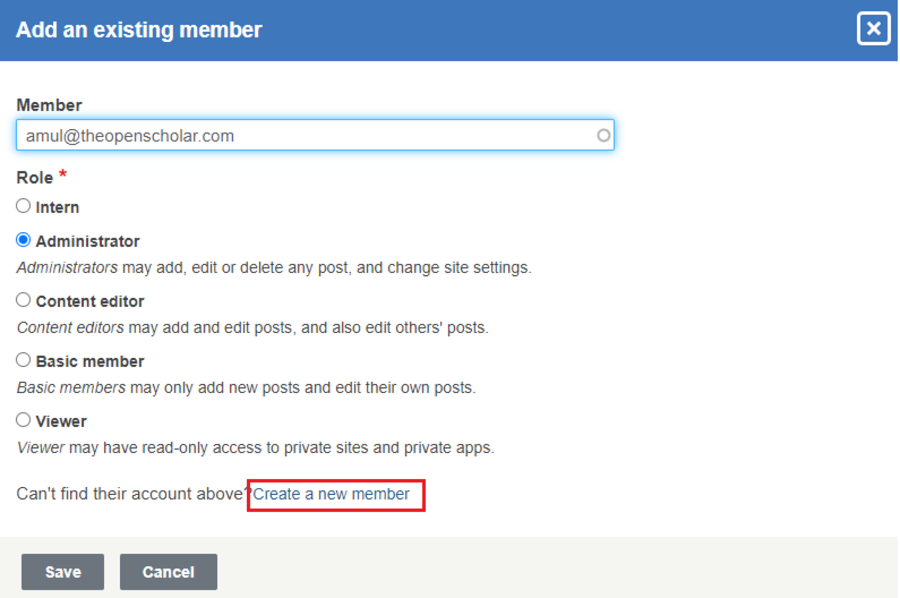Viewport: 900px width, 598px height.
Task: Select the Administrator radio button
Action: tap(23, 240)
